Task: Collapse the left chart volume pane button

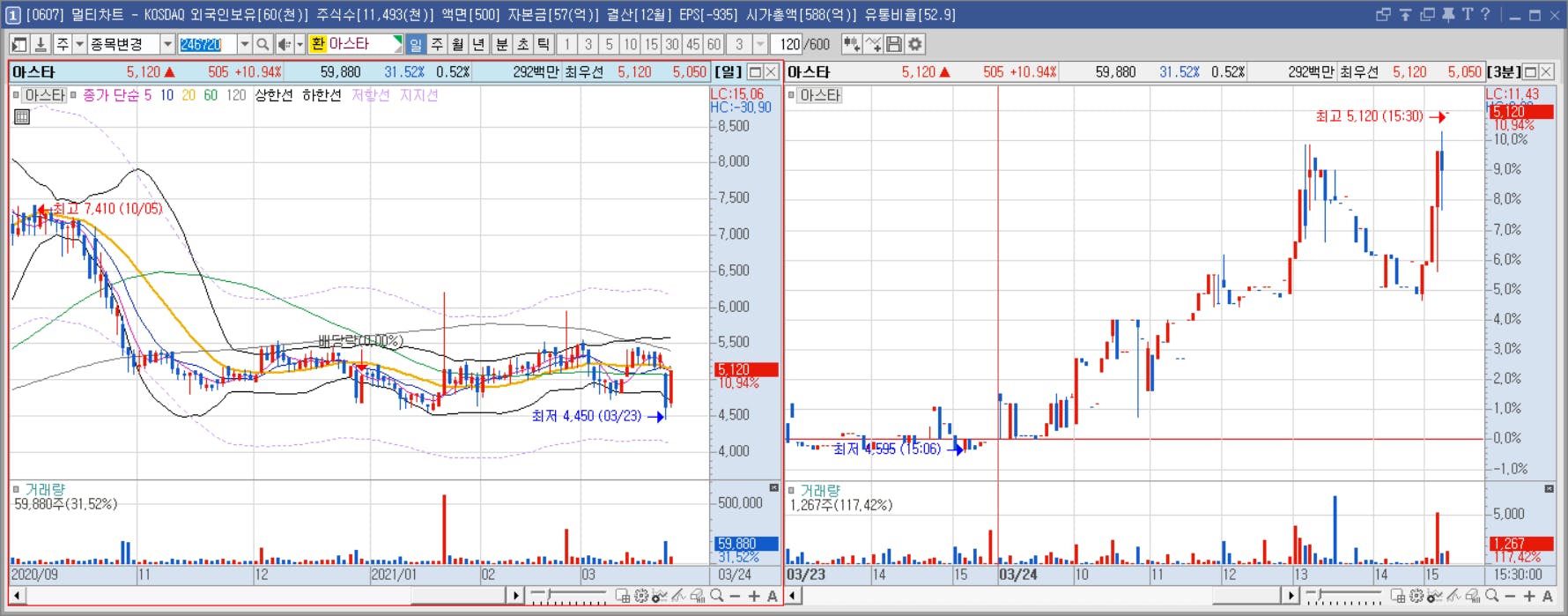Action: 774,487
